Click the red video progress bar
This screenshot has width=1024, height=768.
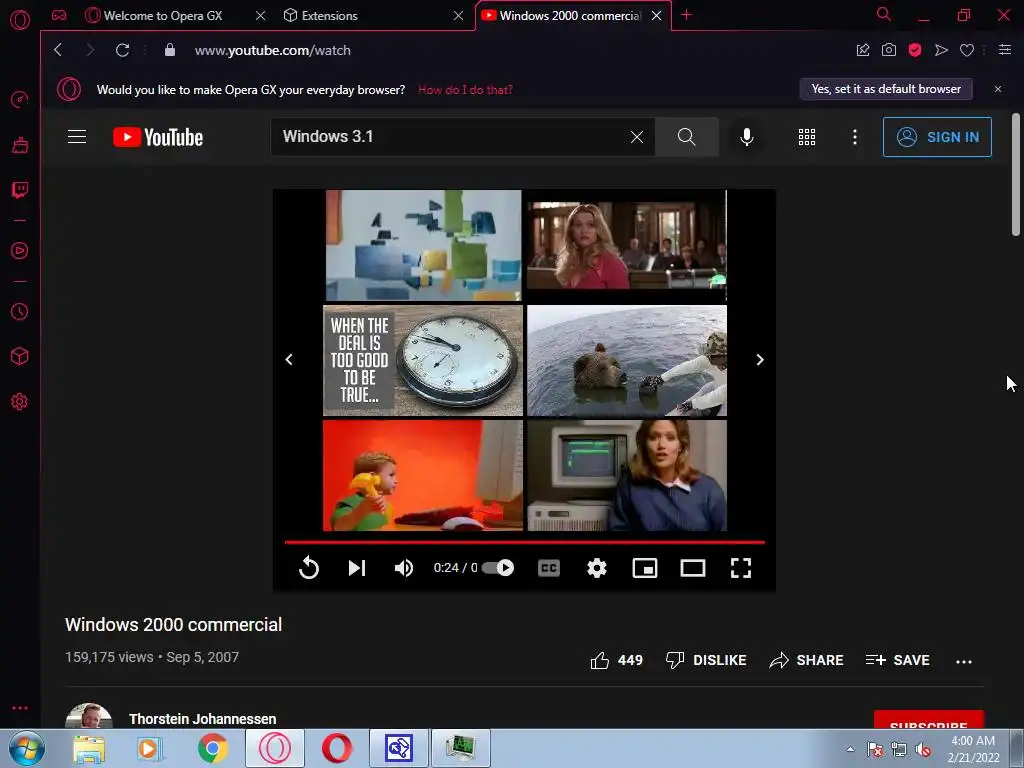coord(524,542)
